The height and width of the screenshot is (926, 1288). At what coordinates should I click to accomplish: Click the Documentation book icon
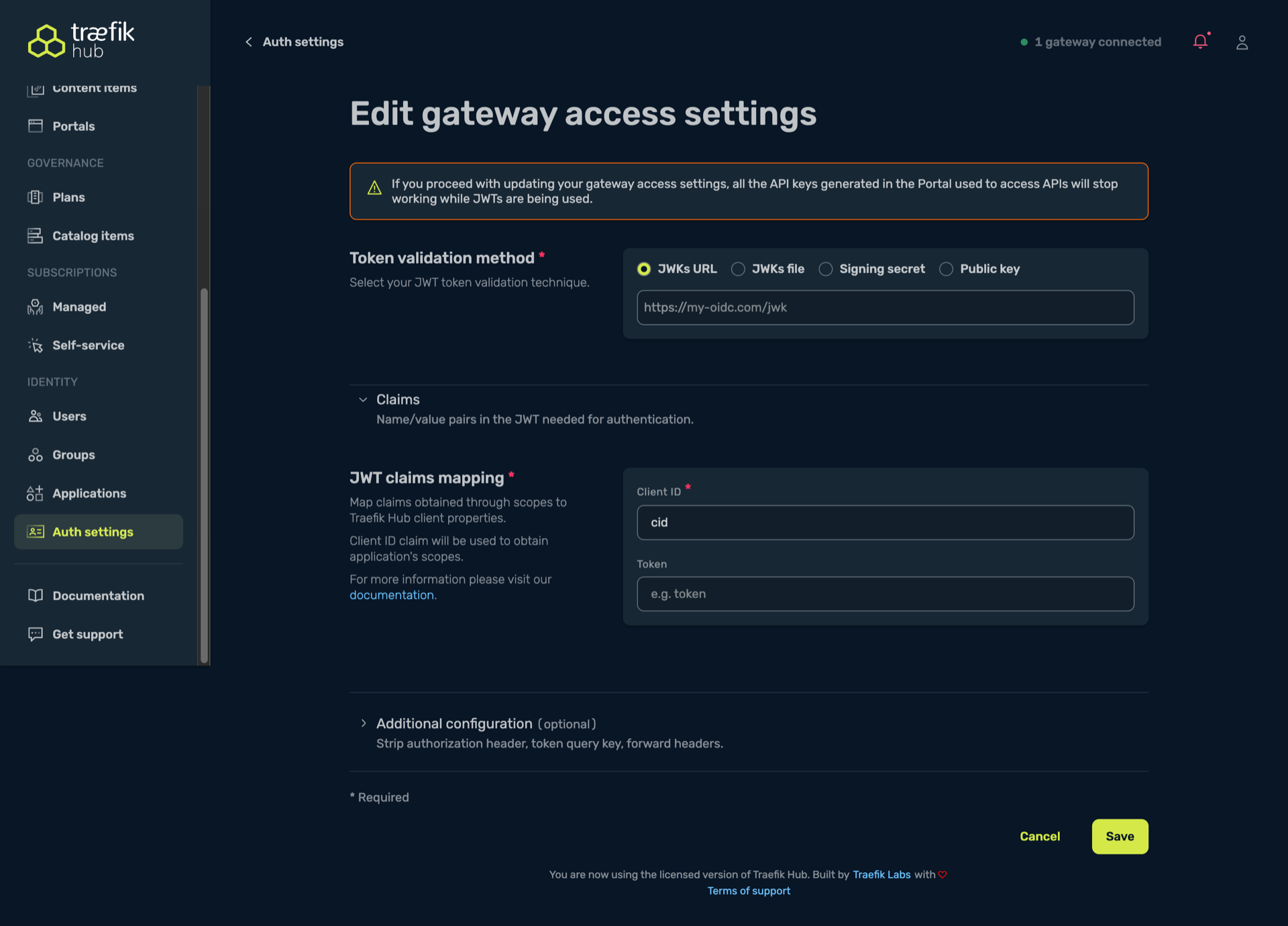pos(36,596)
